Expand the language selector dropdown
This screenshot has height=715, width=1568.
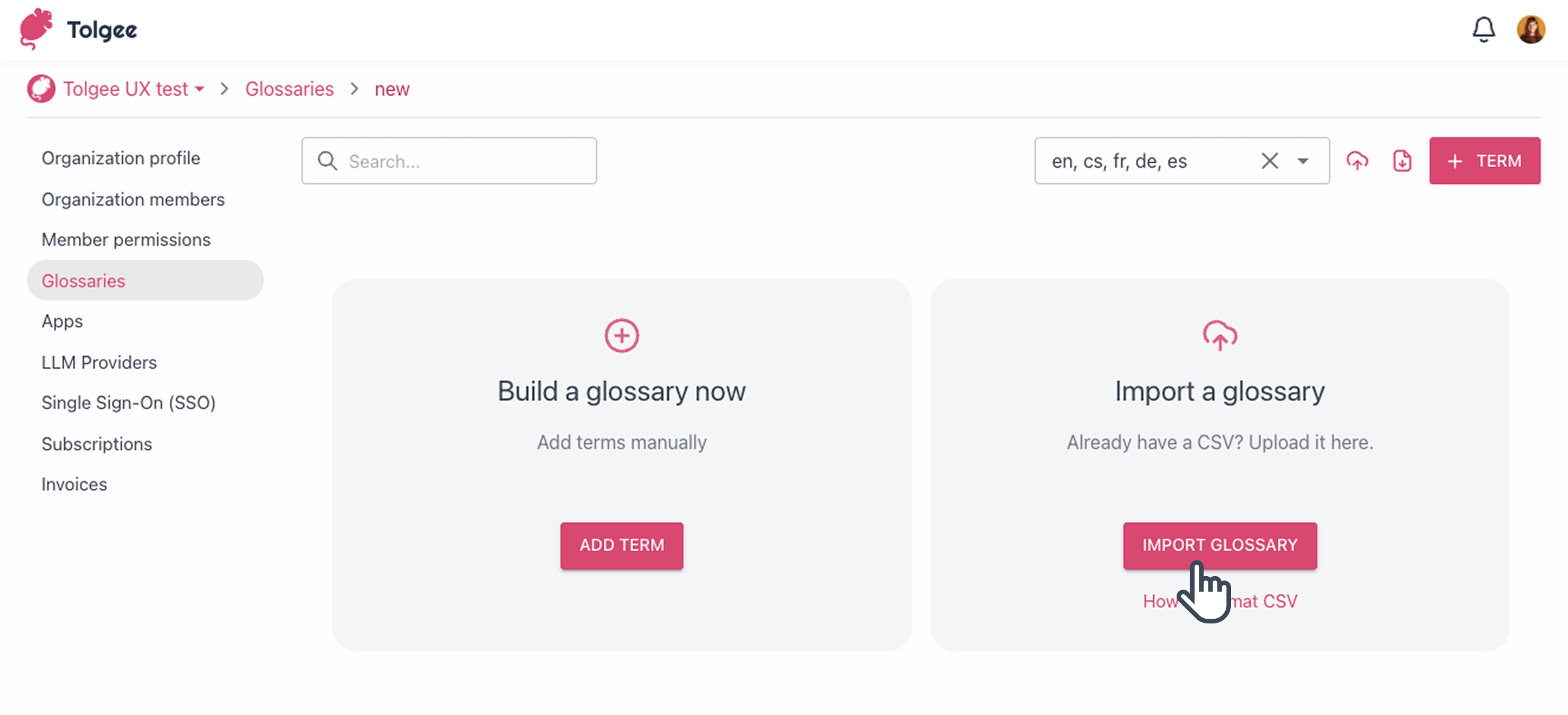[x=1303, y=161]
